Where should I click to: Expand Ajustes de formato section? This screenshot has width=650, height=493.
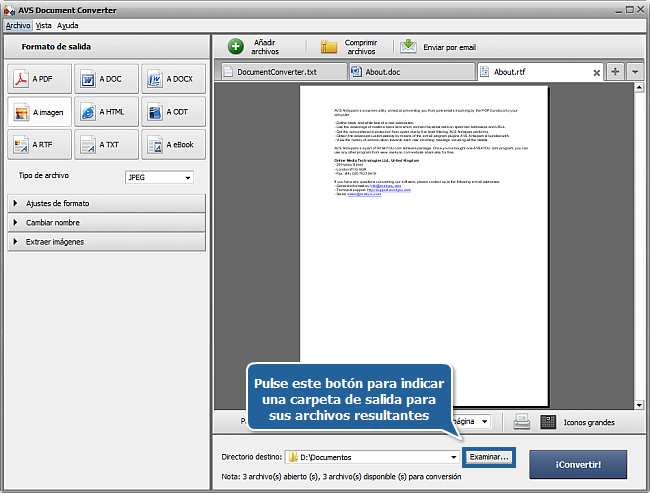pos(107,204)
